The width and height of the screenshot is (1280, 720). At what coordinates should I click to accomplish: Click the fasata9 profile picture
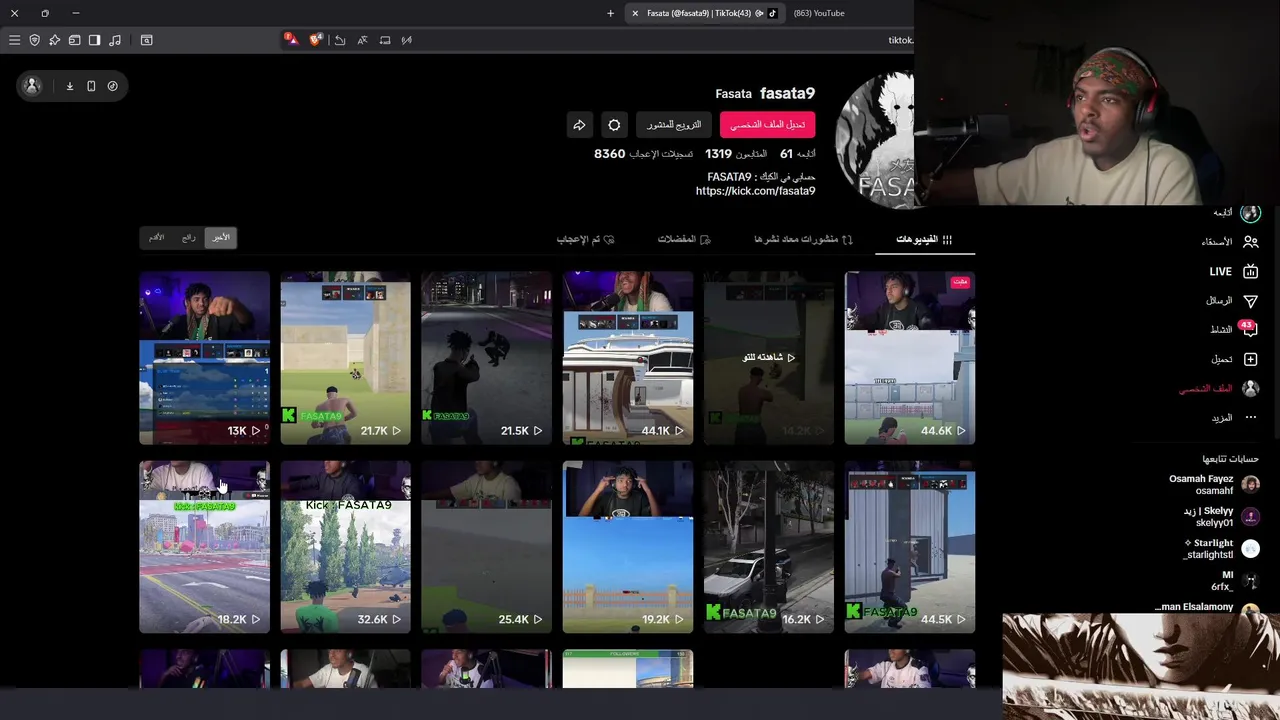[x=875, y=140]
